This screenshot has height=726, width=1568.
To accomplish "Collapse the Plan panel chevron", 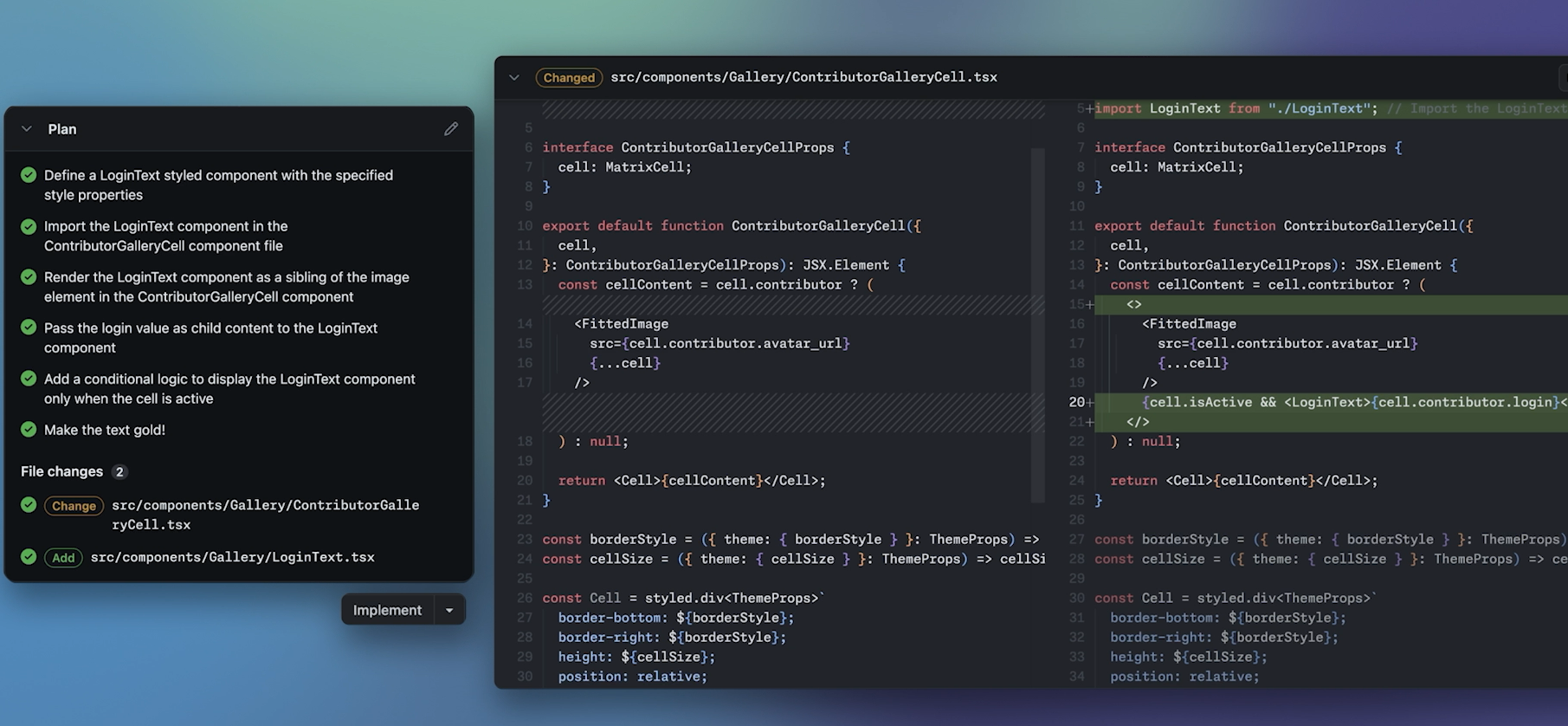I will pos(27,129).
